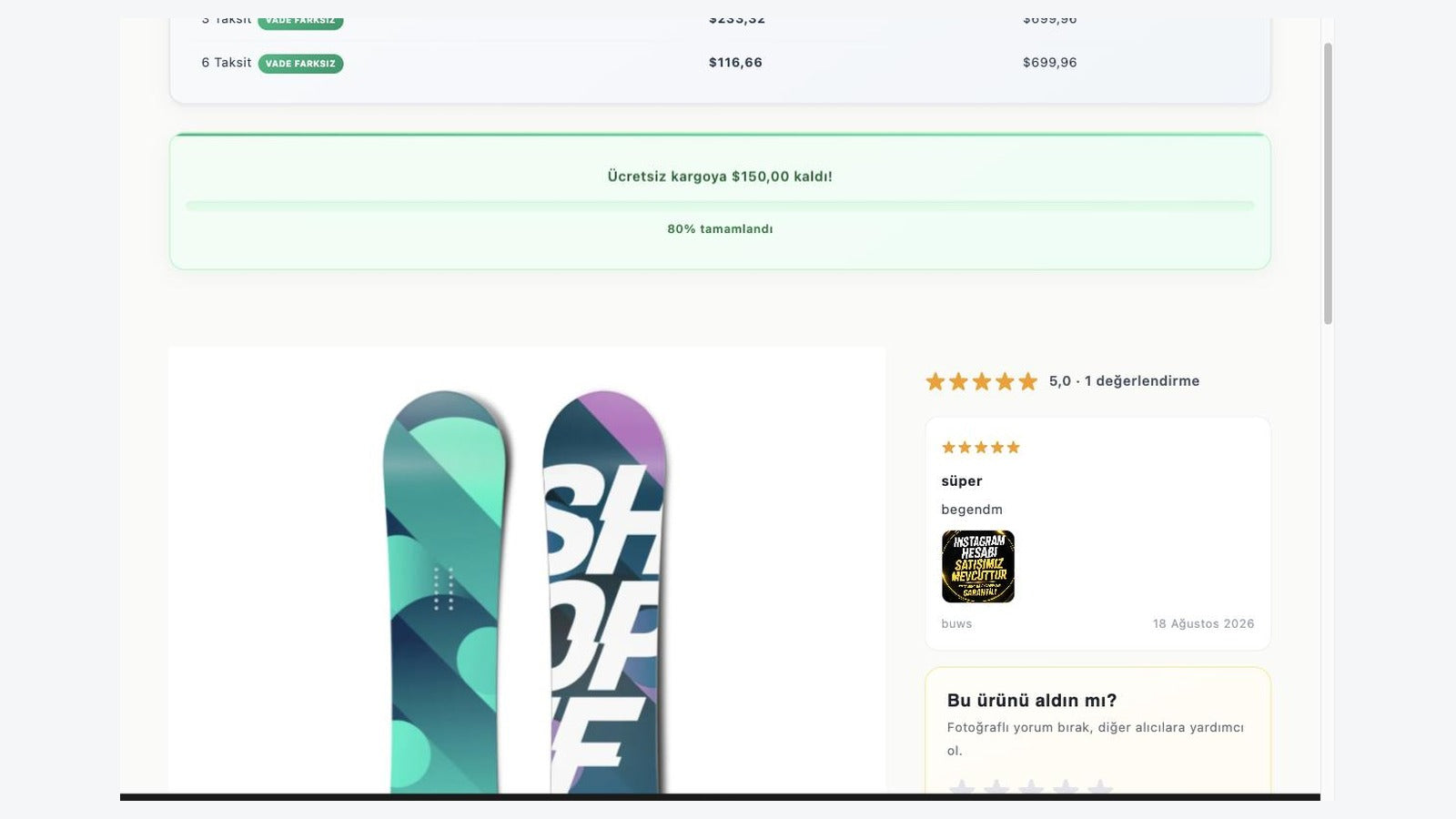Click the VADE FARKSIZ badge beside 6 Taksit

pyautogui.click(x=300, y=64)
